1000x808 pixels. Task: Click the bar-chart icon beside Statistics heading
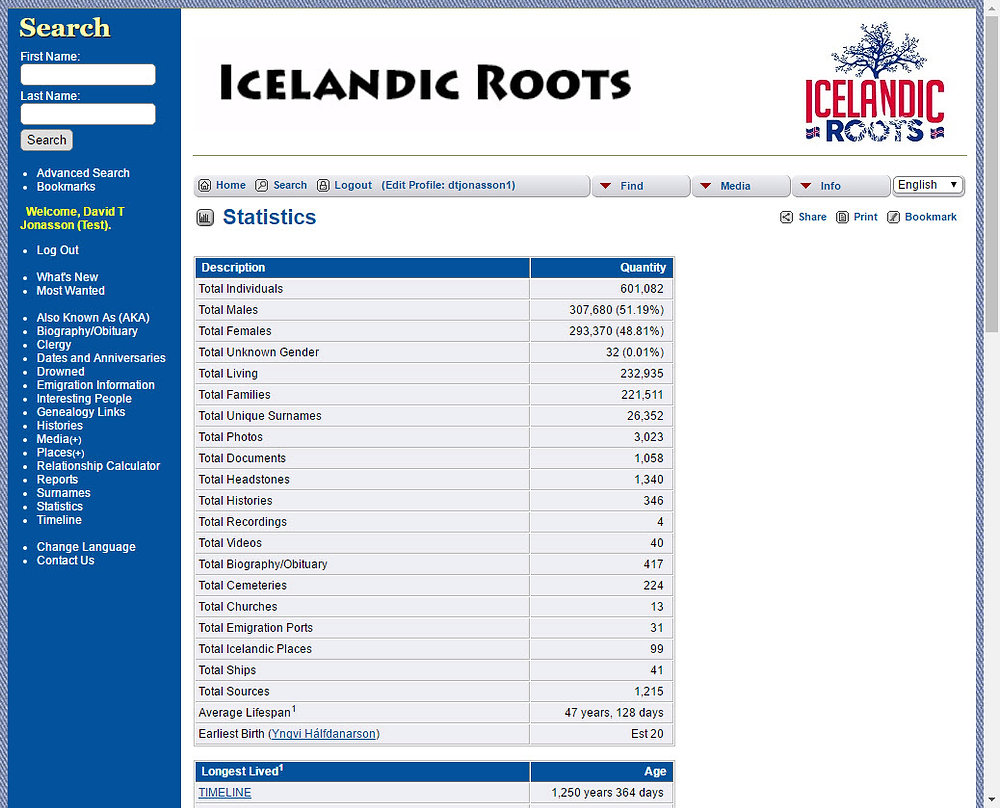tap(205, 217)
